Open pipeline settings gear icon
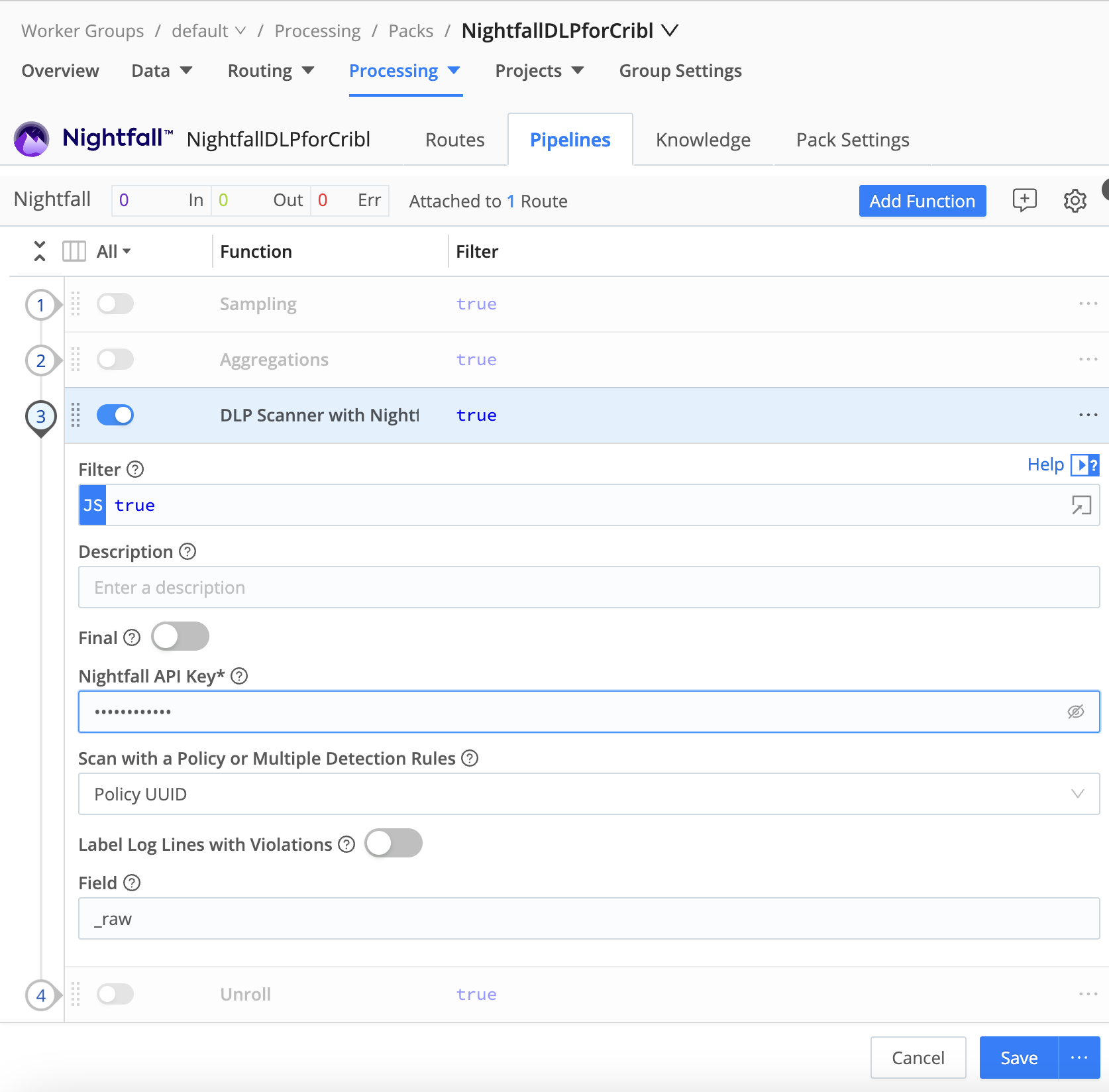Screen dimensions: 1109x1092 (x=1075, y=201)
